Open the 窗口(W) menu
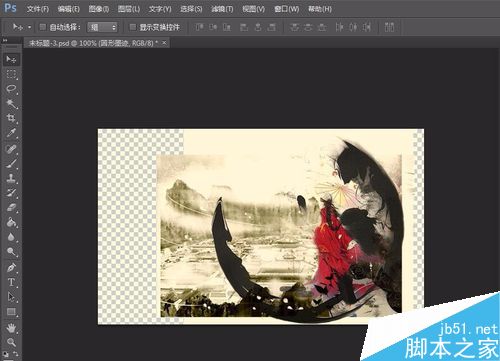 click(x=287, y=9)
